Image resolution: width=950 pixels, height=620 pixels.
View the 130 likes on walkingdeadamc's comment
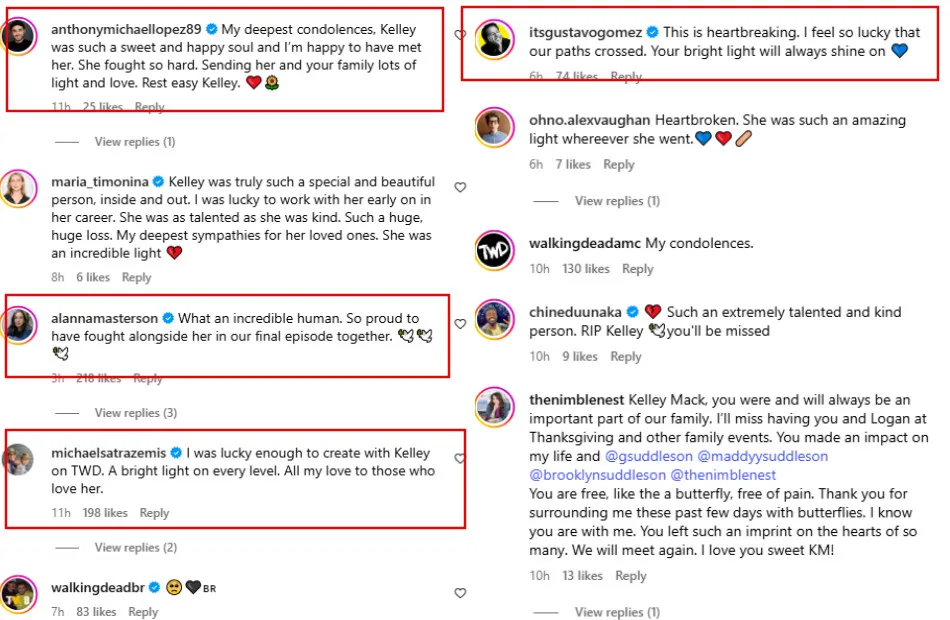pos(585,269)
